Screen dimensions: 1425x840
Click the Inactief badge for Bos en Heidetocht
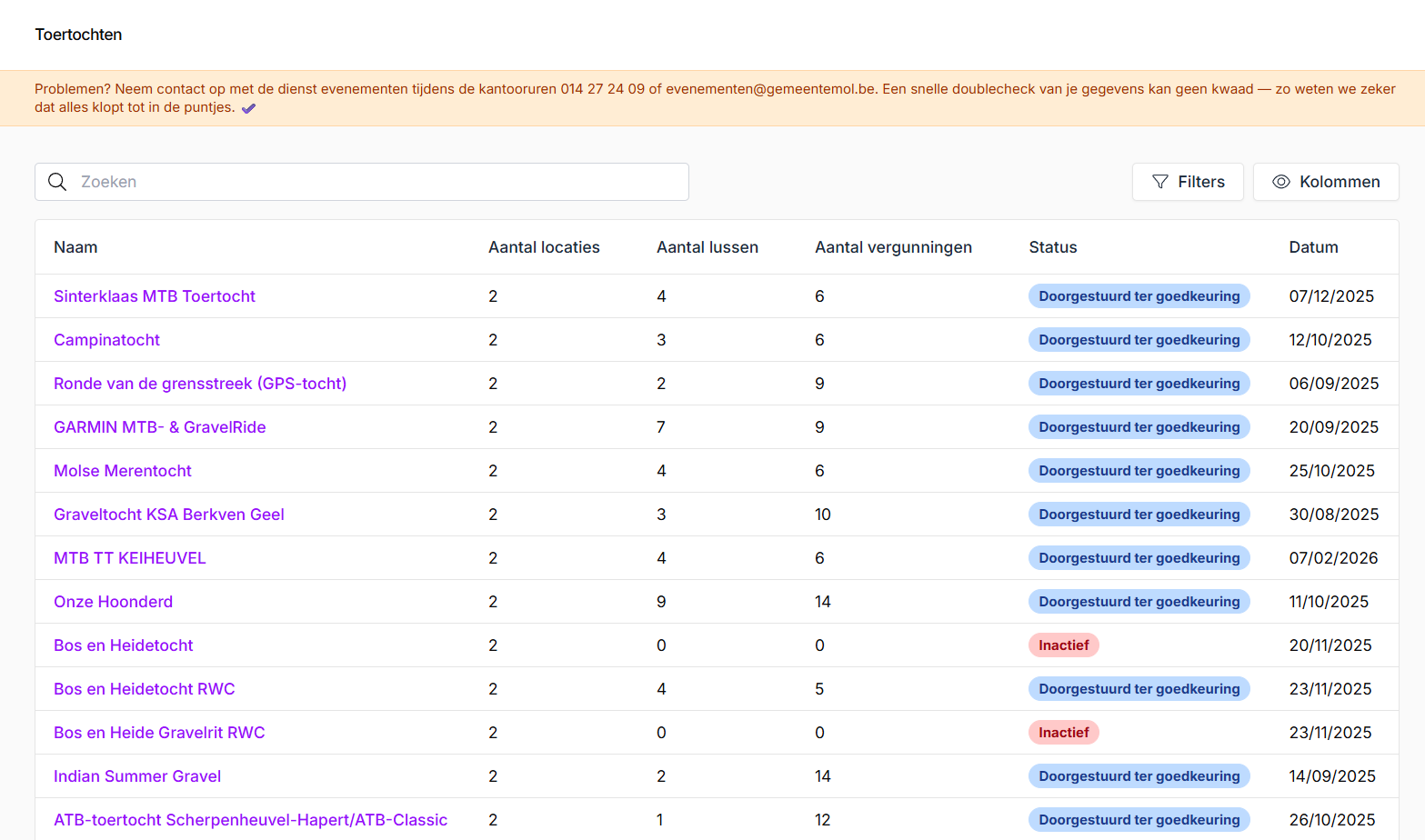(x=1063, y=645)
